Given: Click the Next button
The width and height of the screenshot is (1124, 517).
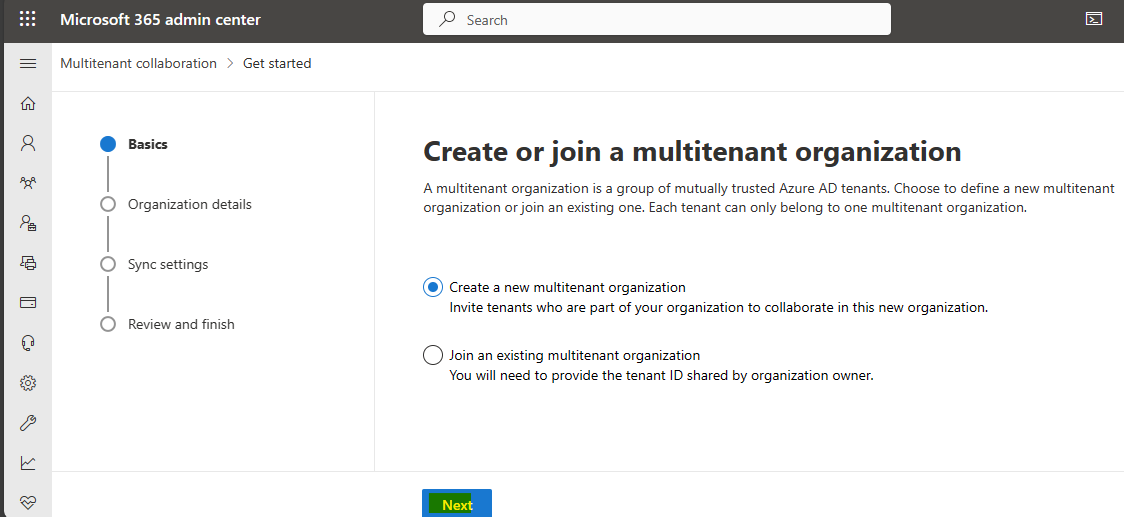Looking at the screenshot, I should (457, 503).
